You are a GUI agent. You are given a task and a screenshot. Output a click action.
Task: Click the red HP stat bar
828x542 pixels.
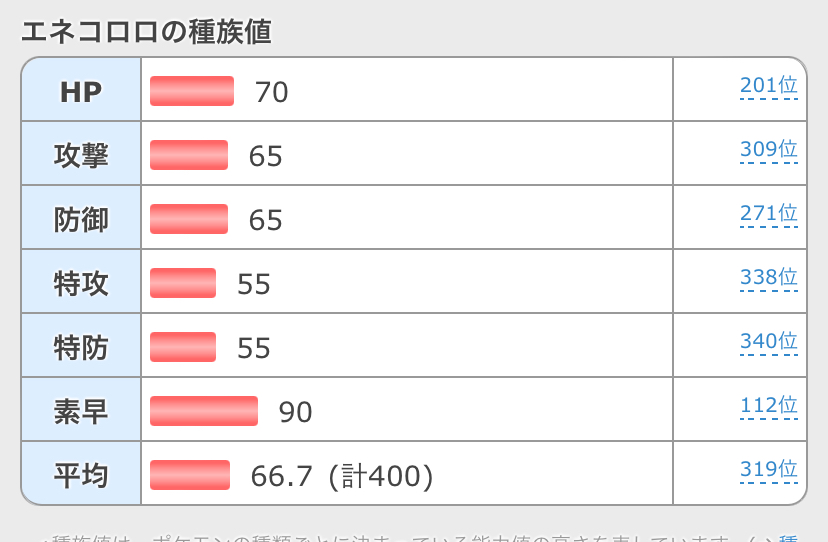point(192,91)
